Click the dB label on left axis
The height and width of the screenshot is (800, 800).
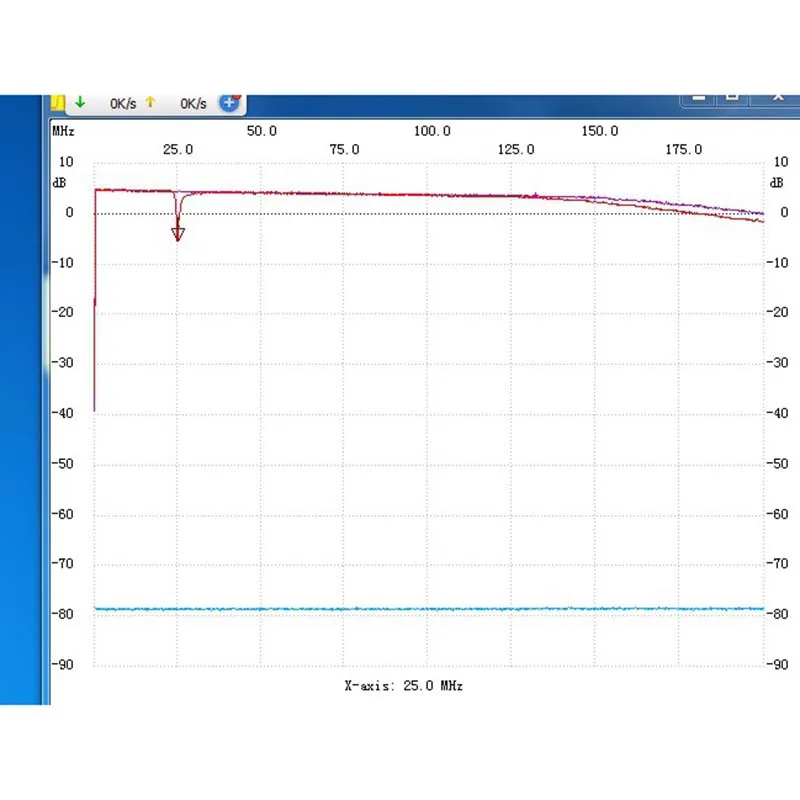59,183
